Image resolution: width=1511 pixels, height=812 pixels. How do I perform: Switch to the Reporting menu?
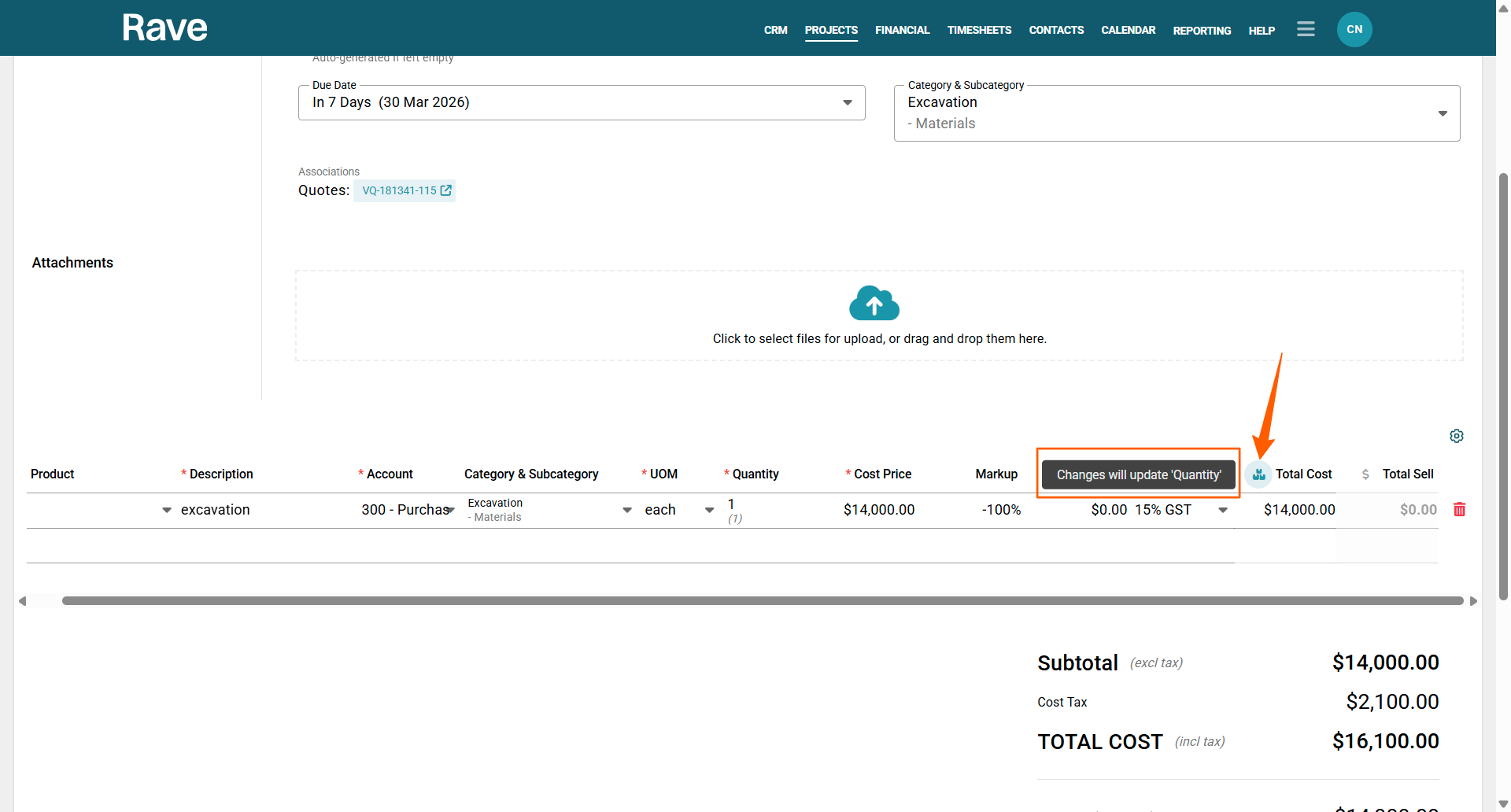coord(1201,31)
